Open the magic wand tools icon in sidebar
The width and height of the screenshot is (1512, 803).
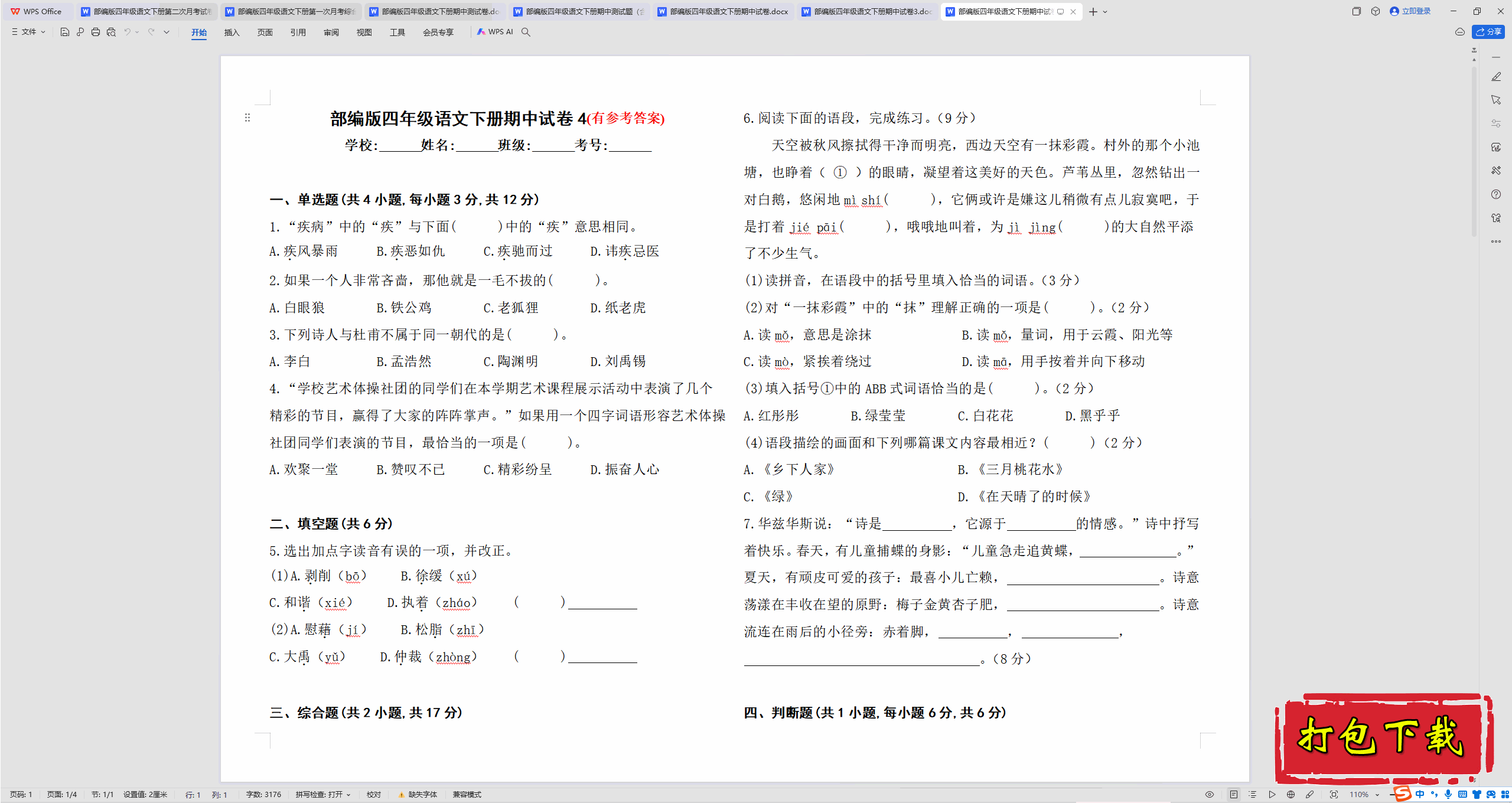1496,171
